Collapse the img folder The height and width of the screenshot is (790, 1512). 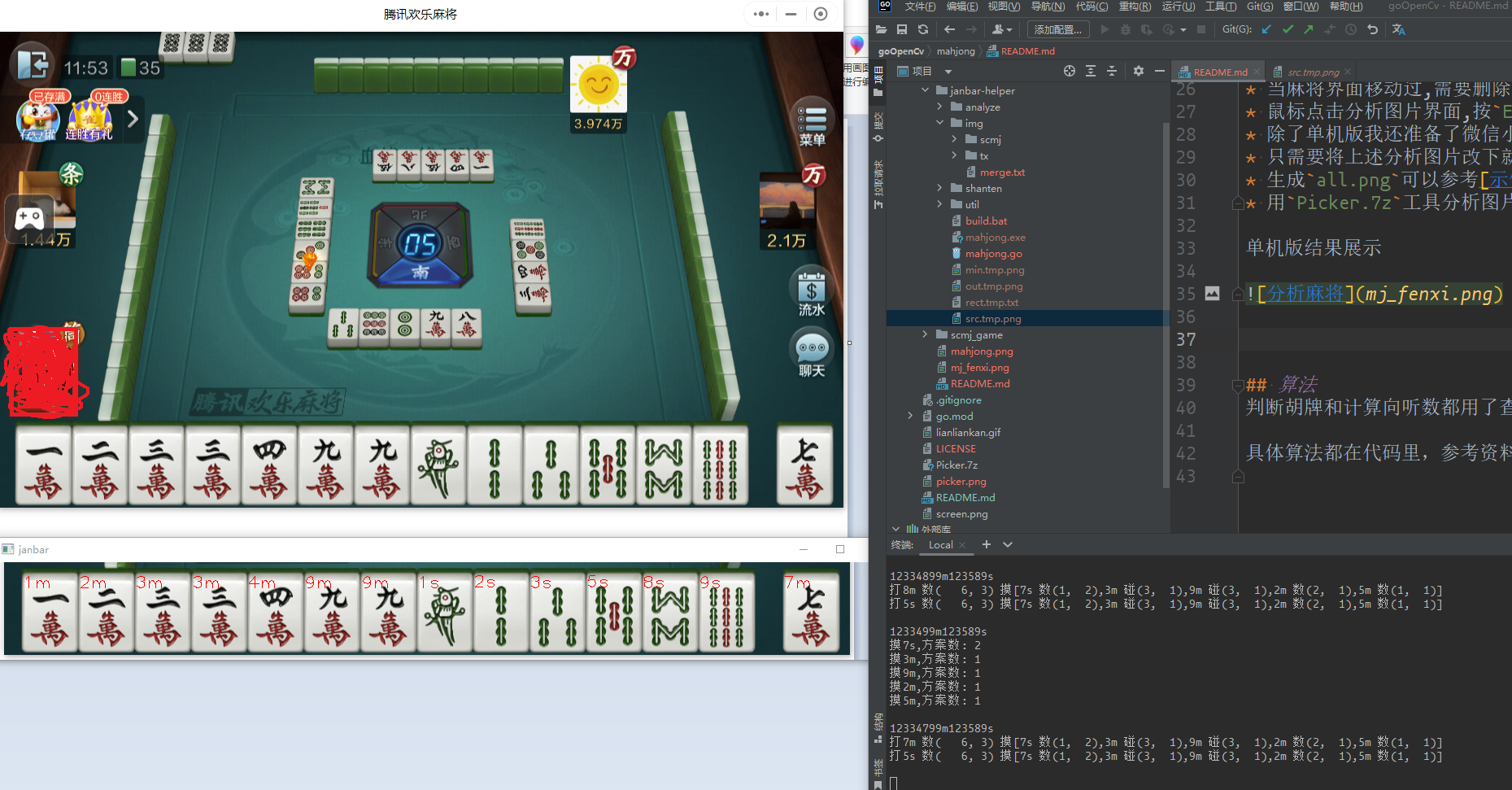(x=940, y=123)
